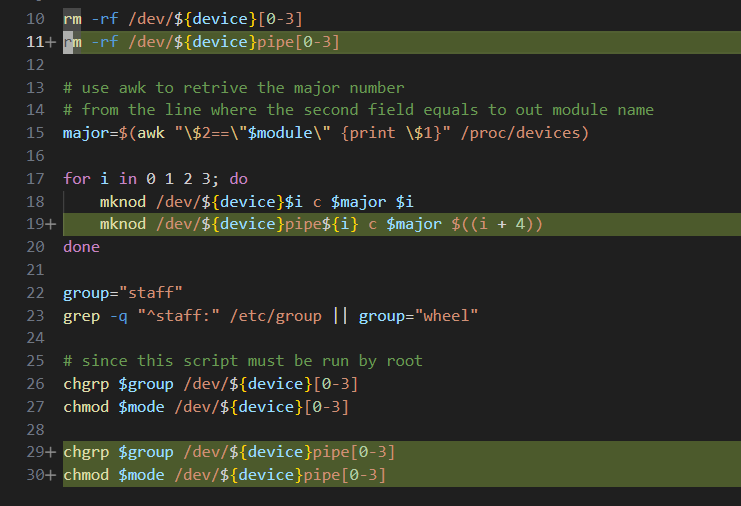The width and height of the screenshot is (741, 506).
Task: Place cursor on the word "done"
Action: coord(81,247)
